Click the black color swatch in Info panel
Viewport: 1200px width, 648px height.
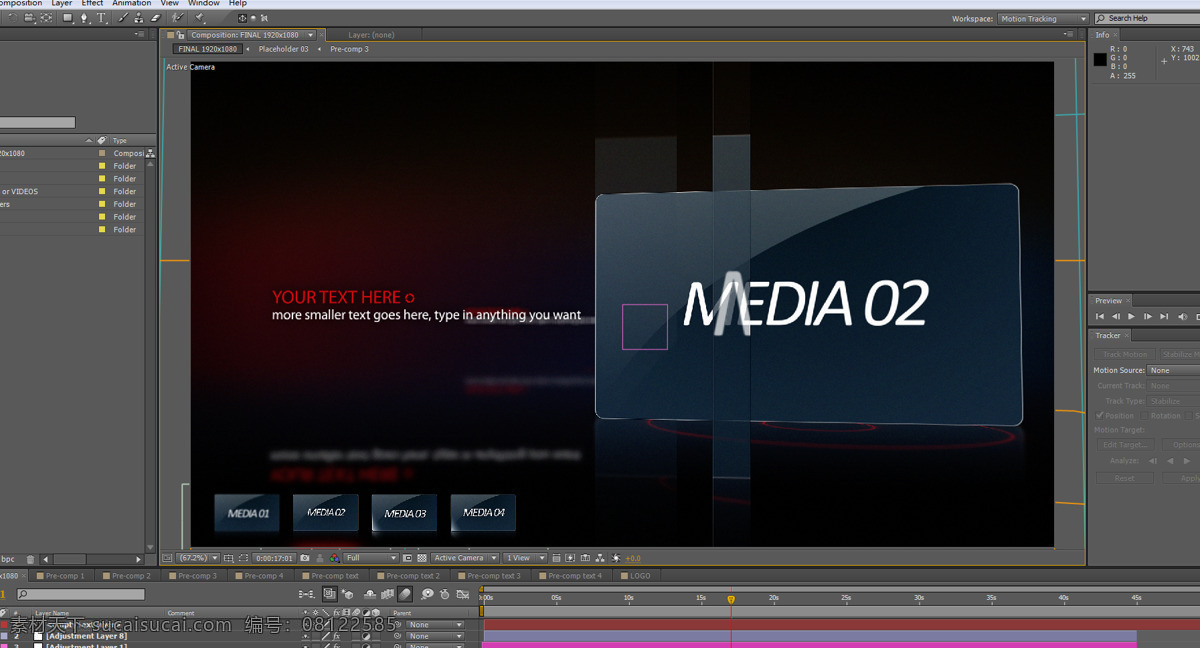point(1100,59)
